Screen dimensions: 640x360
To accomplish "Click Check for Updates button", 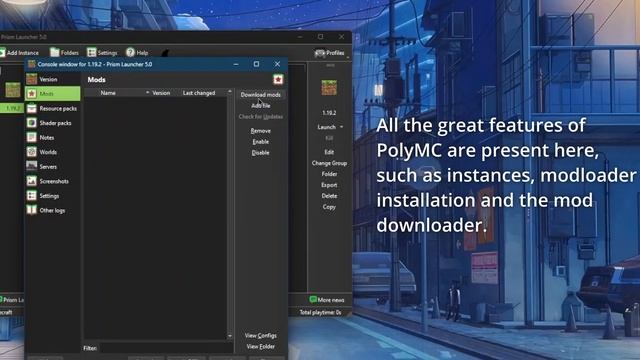I will tap(260, 117).
